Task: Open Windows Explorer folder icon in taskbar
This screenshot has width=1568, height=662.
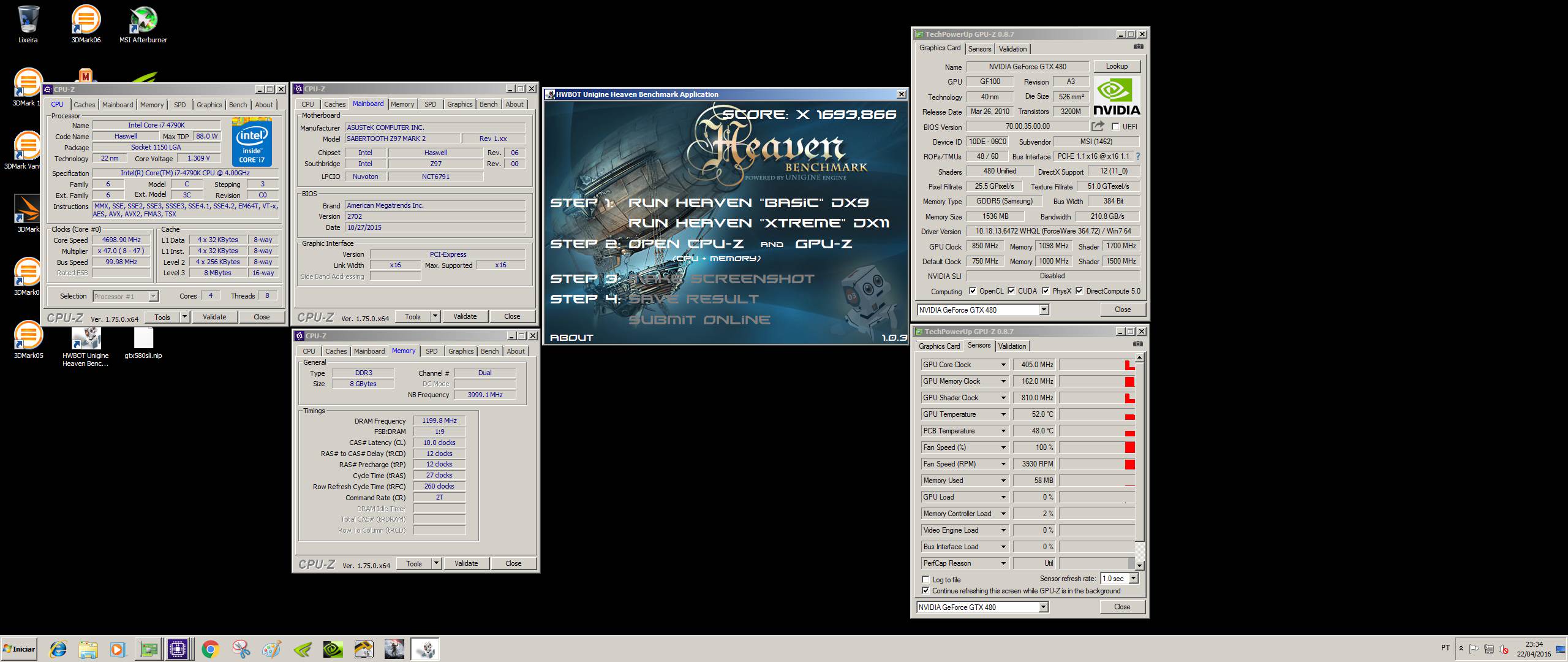Action: click(88, 649)
